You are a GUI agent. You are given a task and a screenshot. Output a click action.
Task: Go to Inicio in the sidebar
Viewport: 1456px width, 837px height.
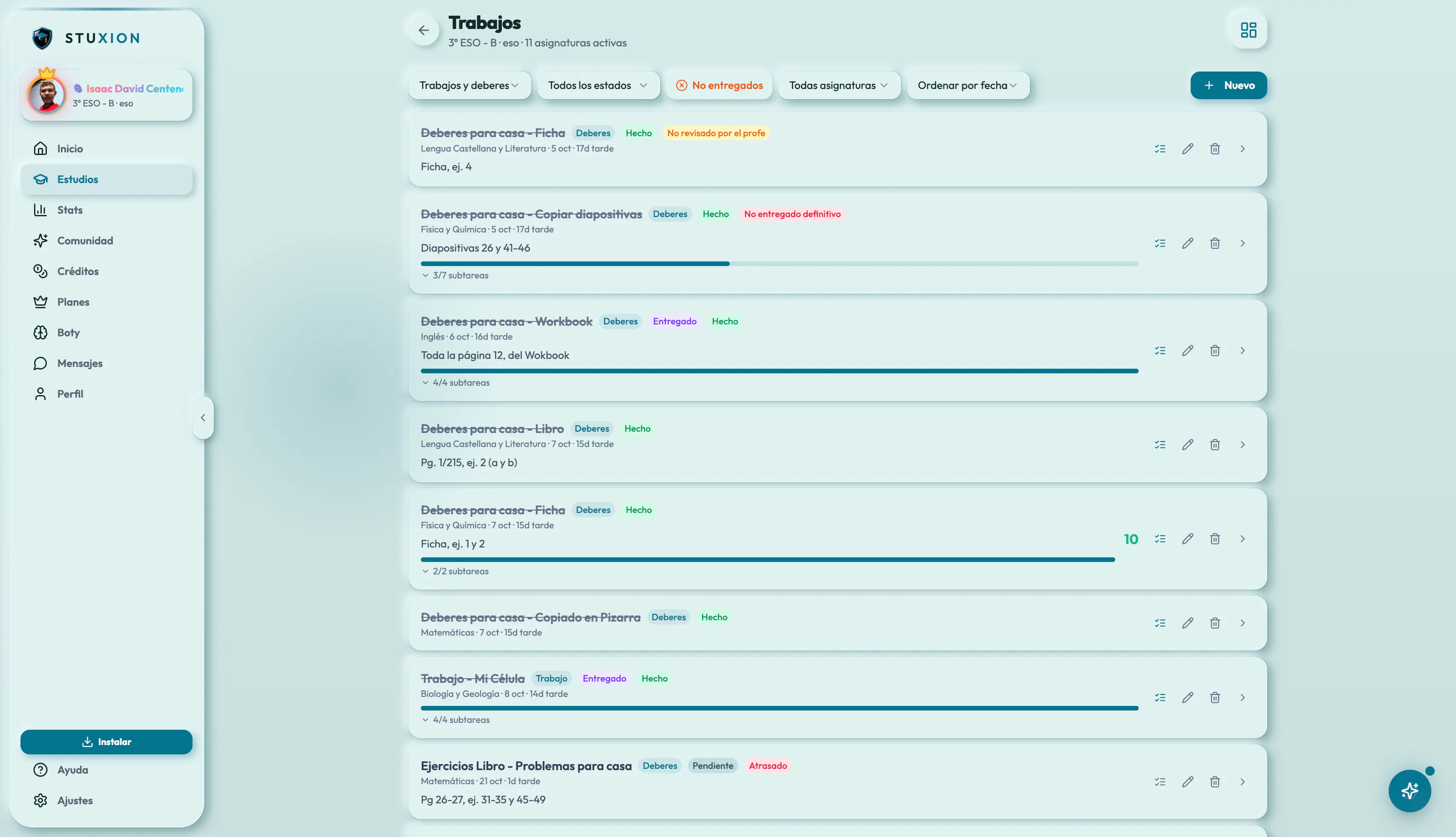click(x=106, y=149)
